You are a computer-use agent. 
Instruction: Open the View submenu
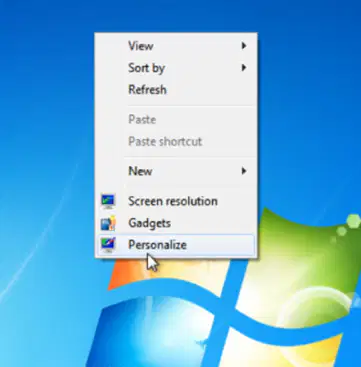click(x=176, y=46)
